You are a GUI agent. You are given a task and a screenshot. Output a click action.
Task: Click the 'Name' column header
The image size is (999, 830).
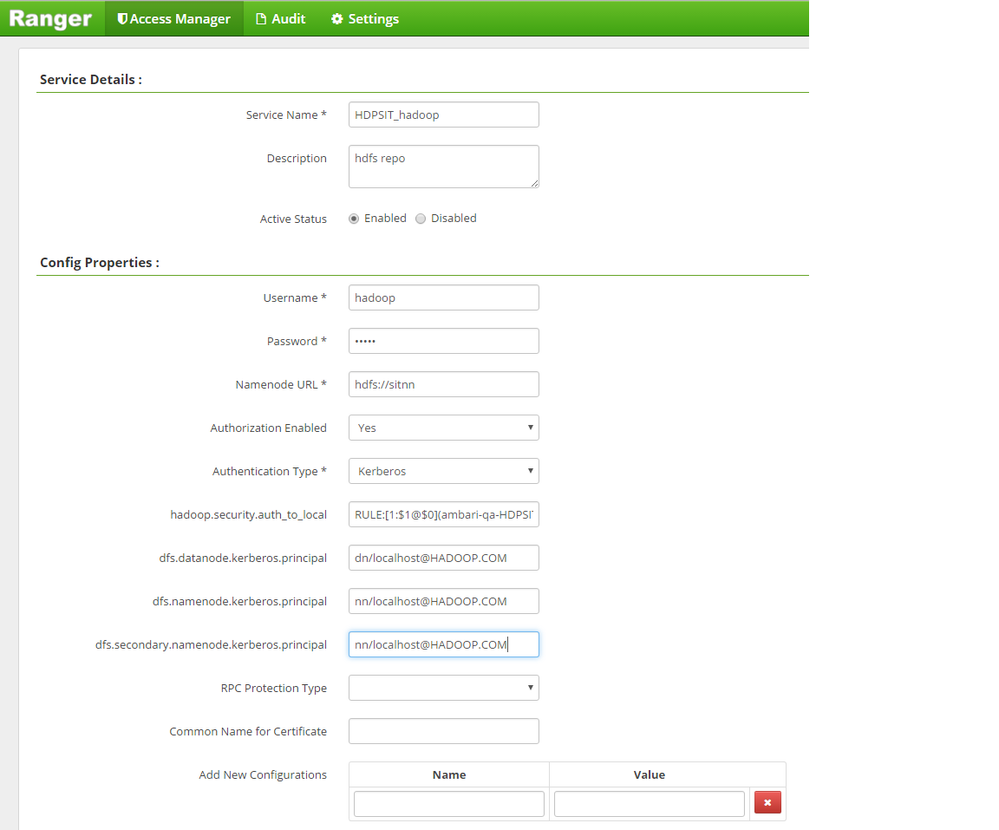point(449,775)
